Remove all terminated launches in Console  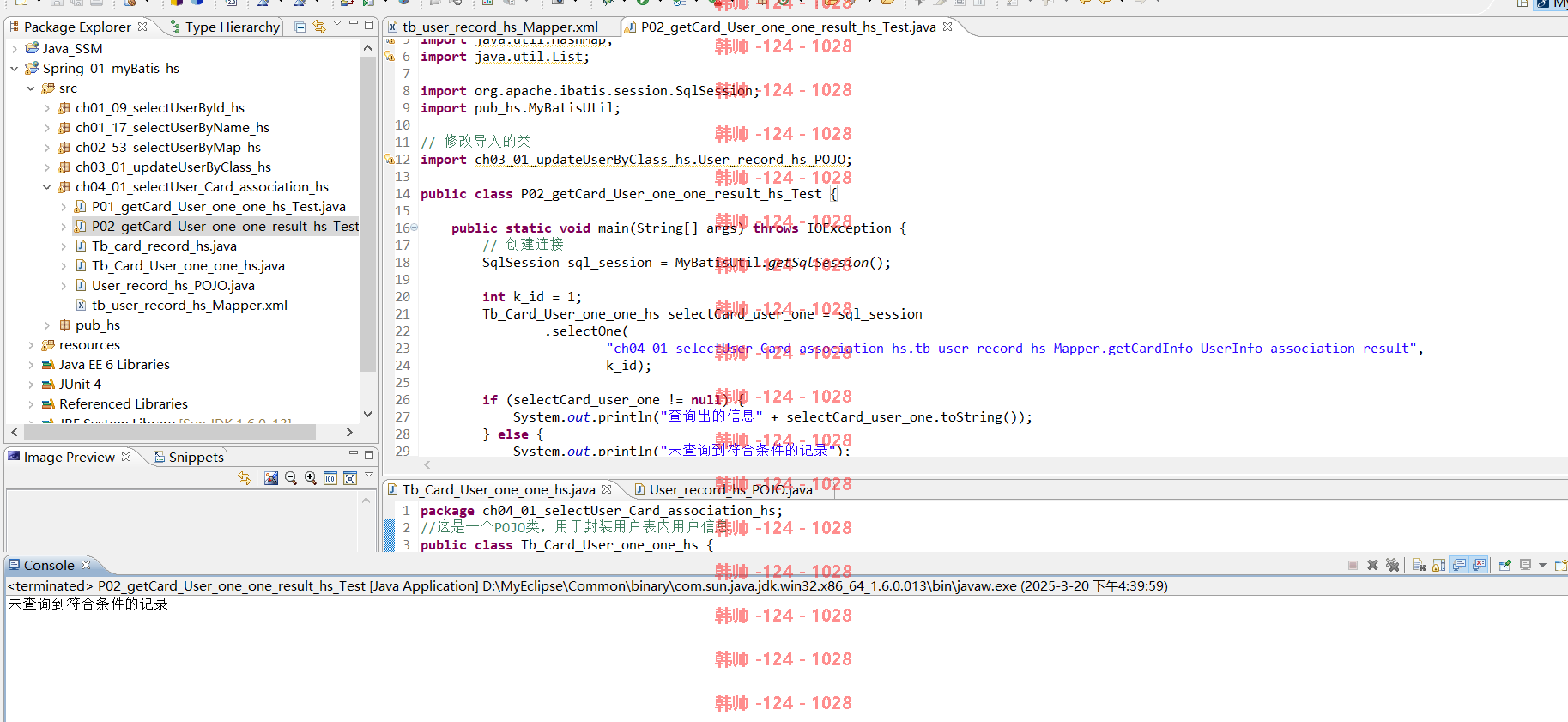point(1392,565)
